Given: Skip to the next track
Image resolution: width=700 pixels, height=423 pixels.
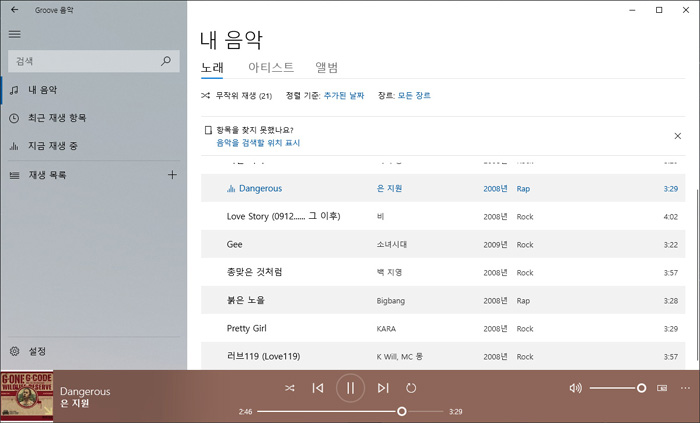Looking at the screenshot, I should pos(383,388).
